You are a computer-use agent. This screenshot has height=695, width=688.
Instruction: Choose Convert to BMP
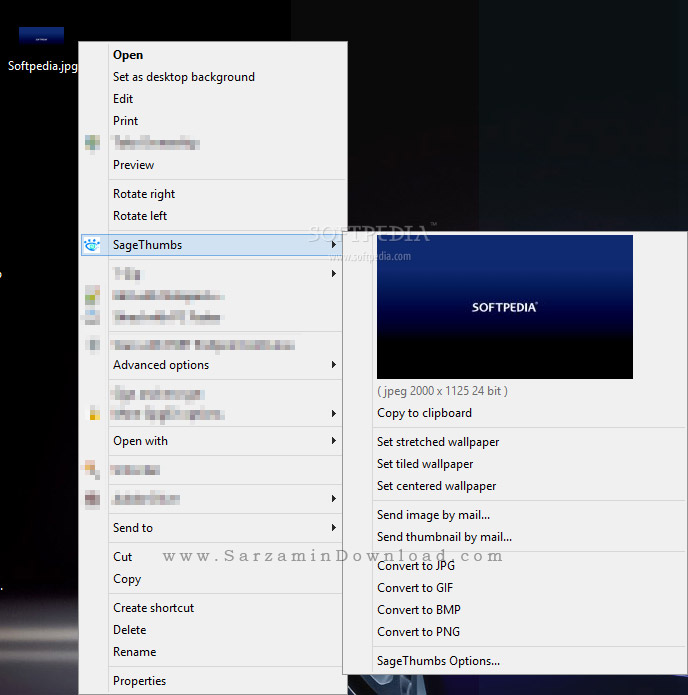pyautogui.click(x=516, y=609)
